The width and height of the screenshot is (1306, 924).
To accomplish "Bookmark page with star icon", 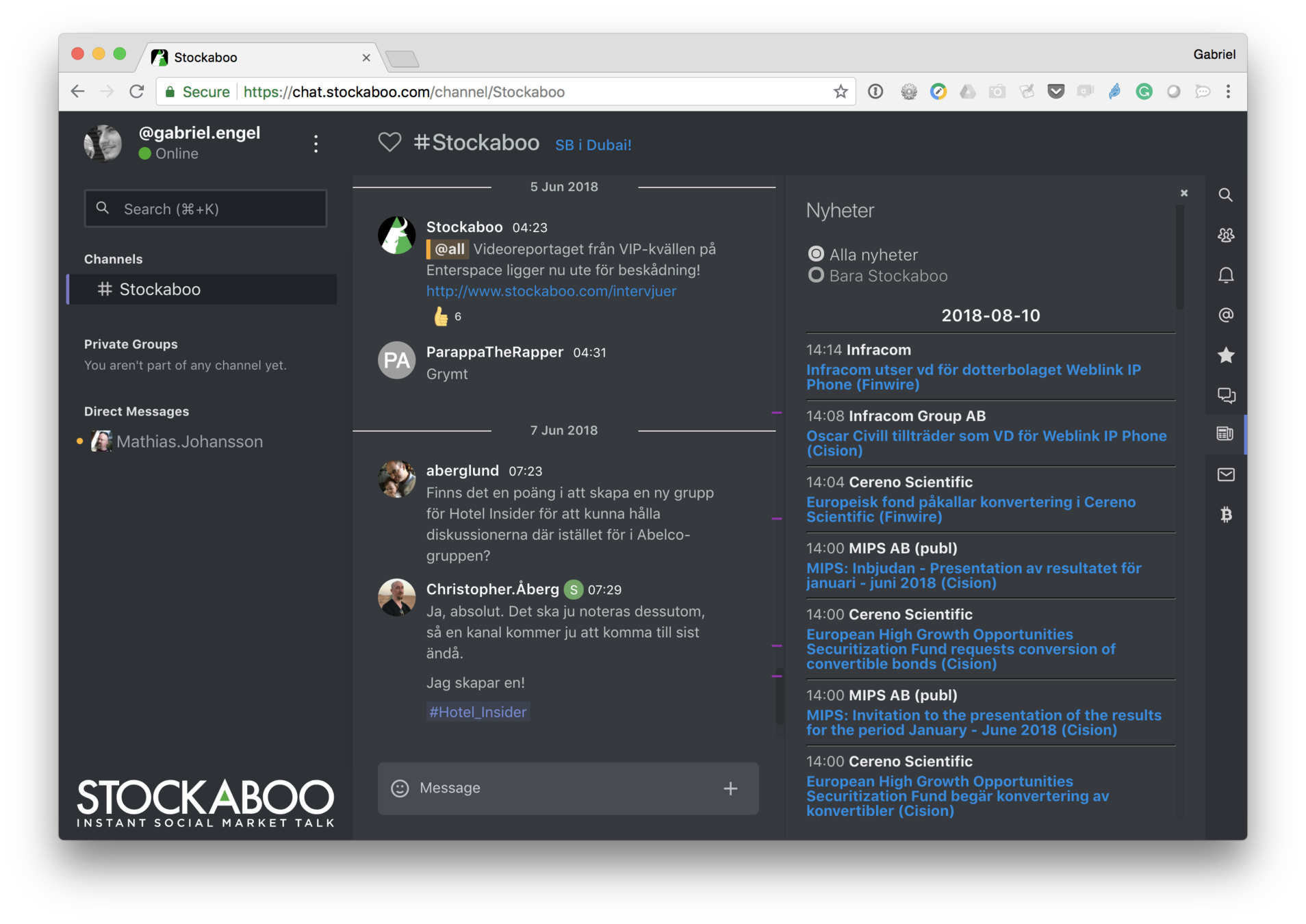I will [x=841, y=92].
